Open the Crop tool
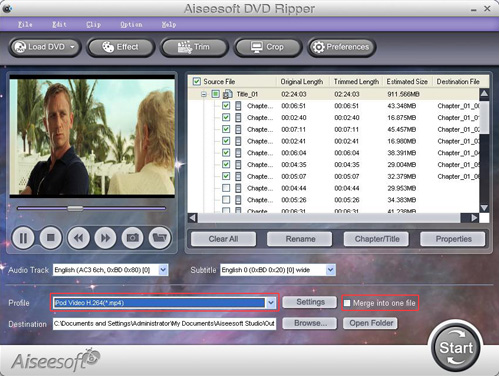 (268, 47)
